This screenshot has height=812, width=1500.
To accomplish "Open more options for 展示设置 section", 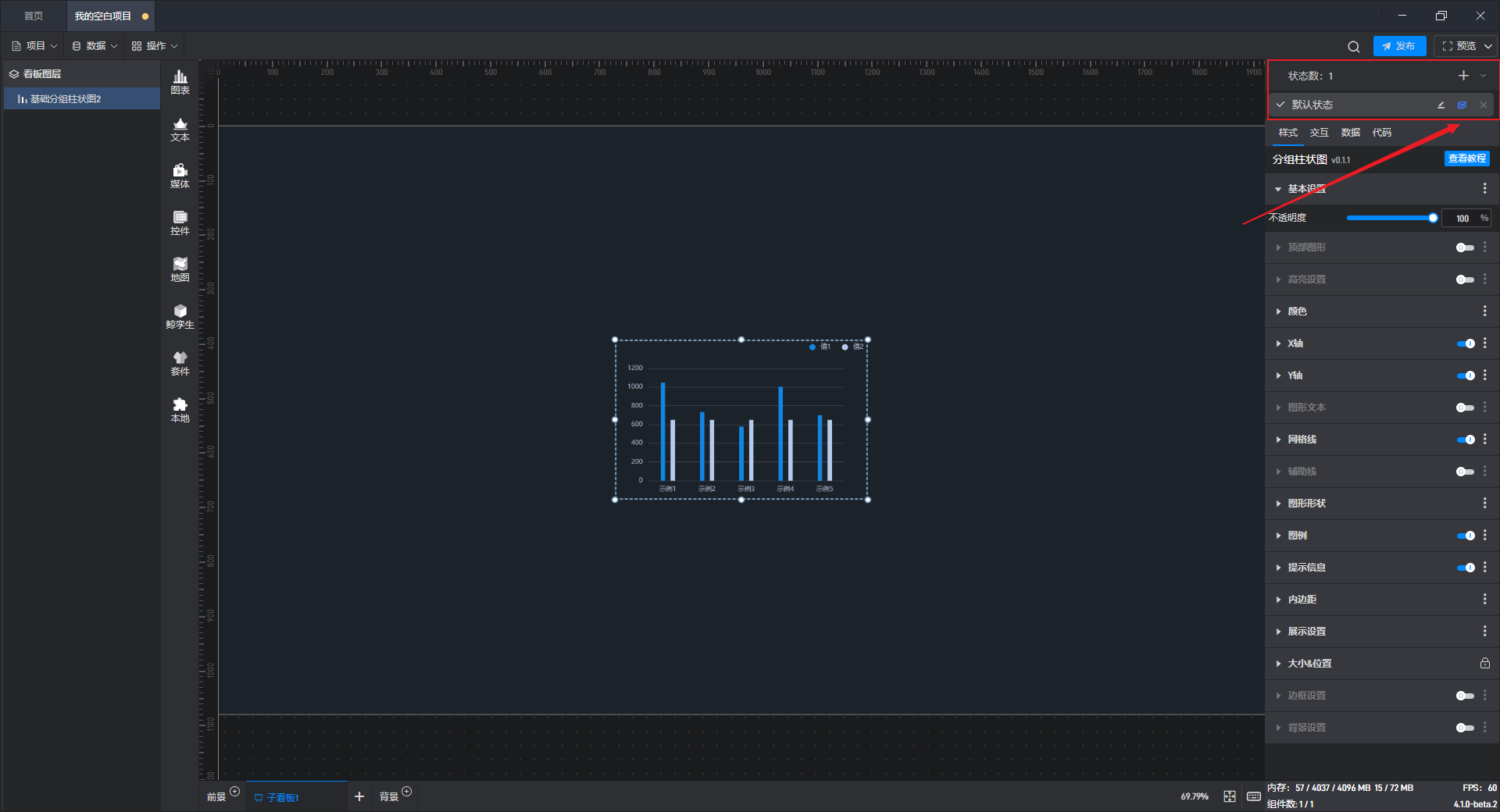I will pos(1484,632).
